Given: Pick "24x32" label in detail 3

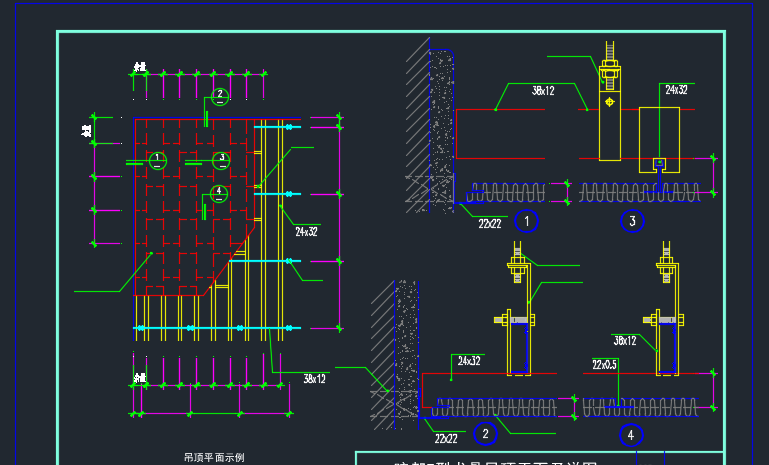Looking at the screenshot, I should coord(677,90).
